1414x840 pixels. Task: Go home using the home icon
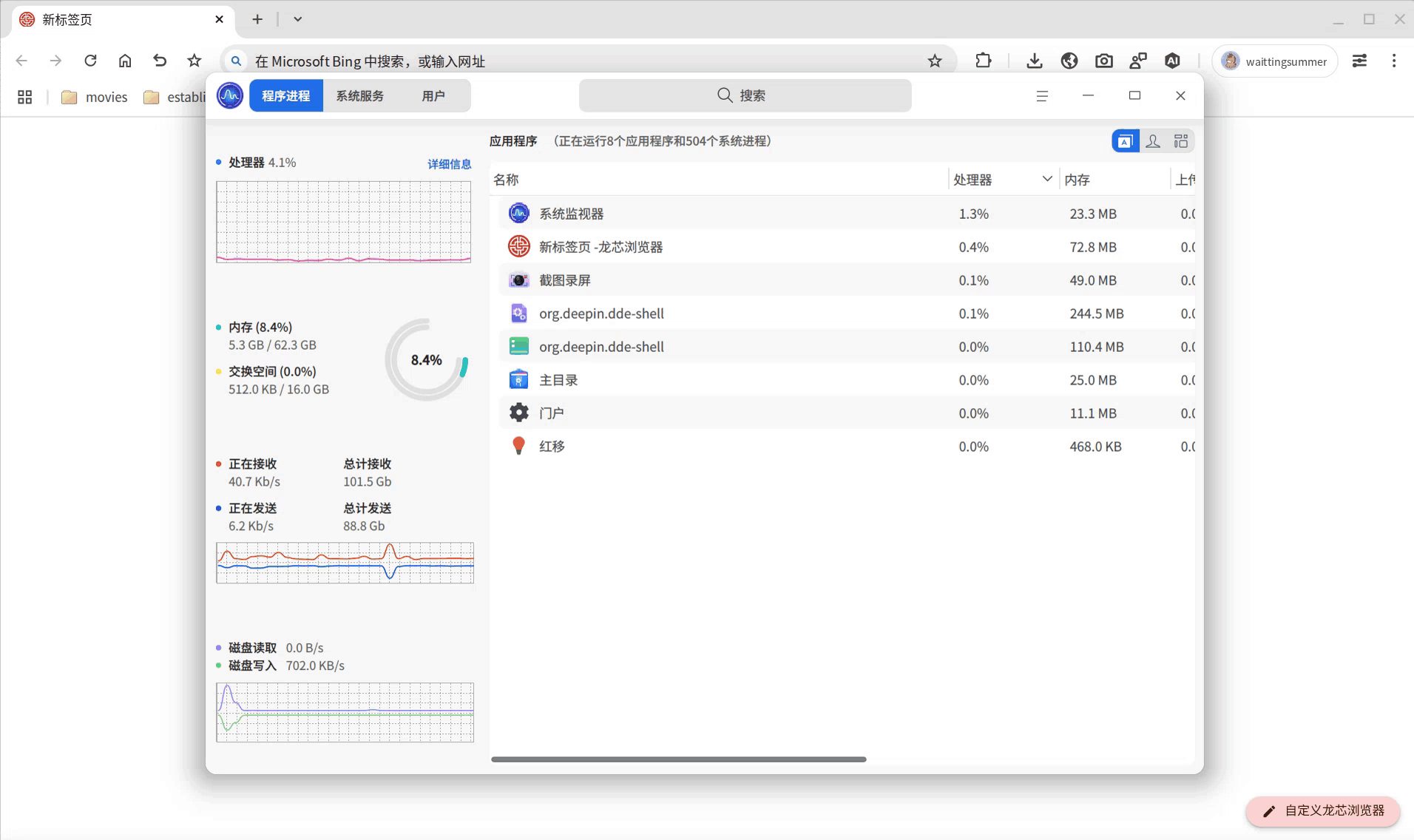click(x=125, y=61)
